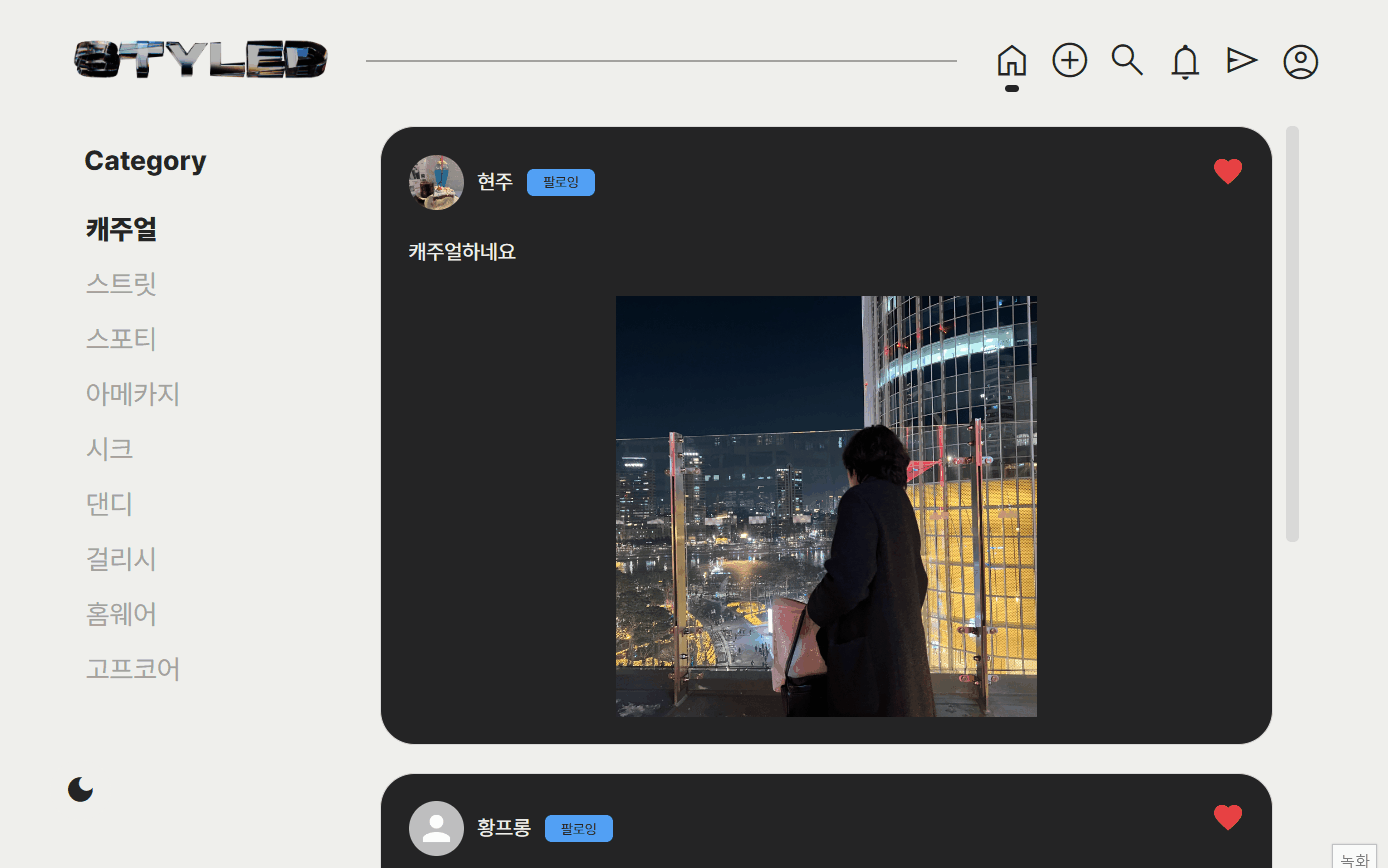Select the 홈웨어 category

coord(121,614)
